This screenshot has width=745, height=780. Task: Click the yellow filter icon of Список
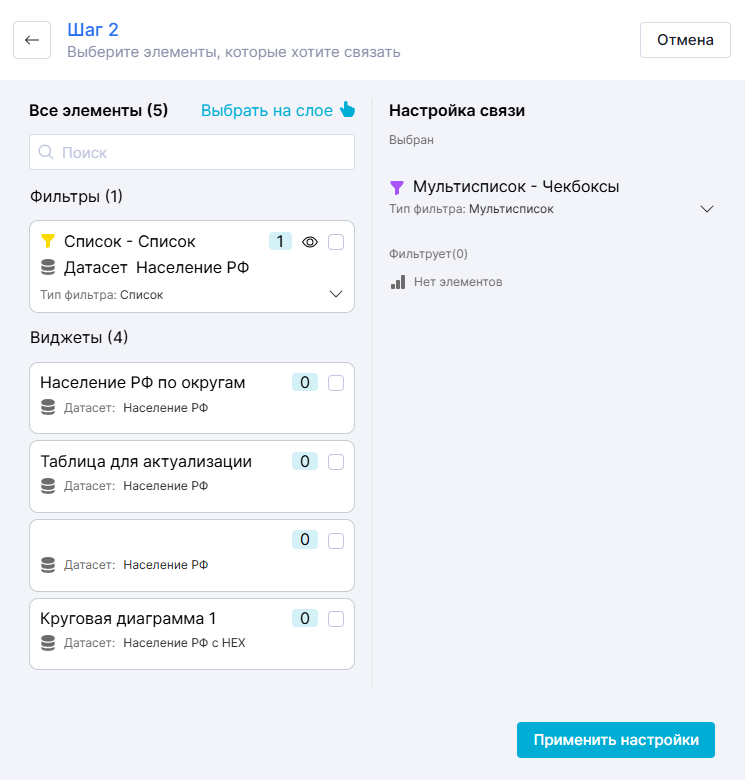tap(47, 241)
